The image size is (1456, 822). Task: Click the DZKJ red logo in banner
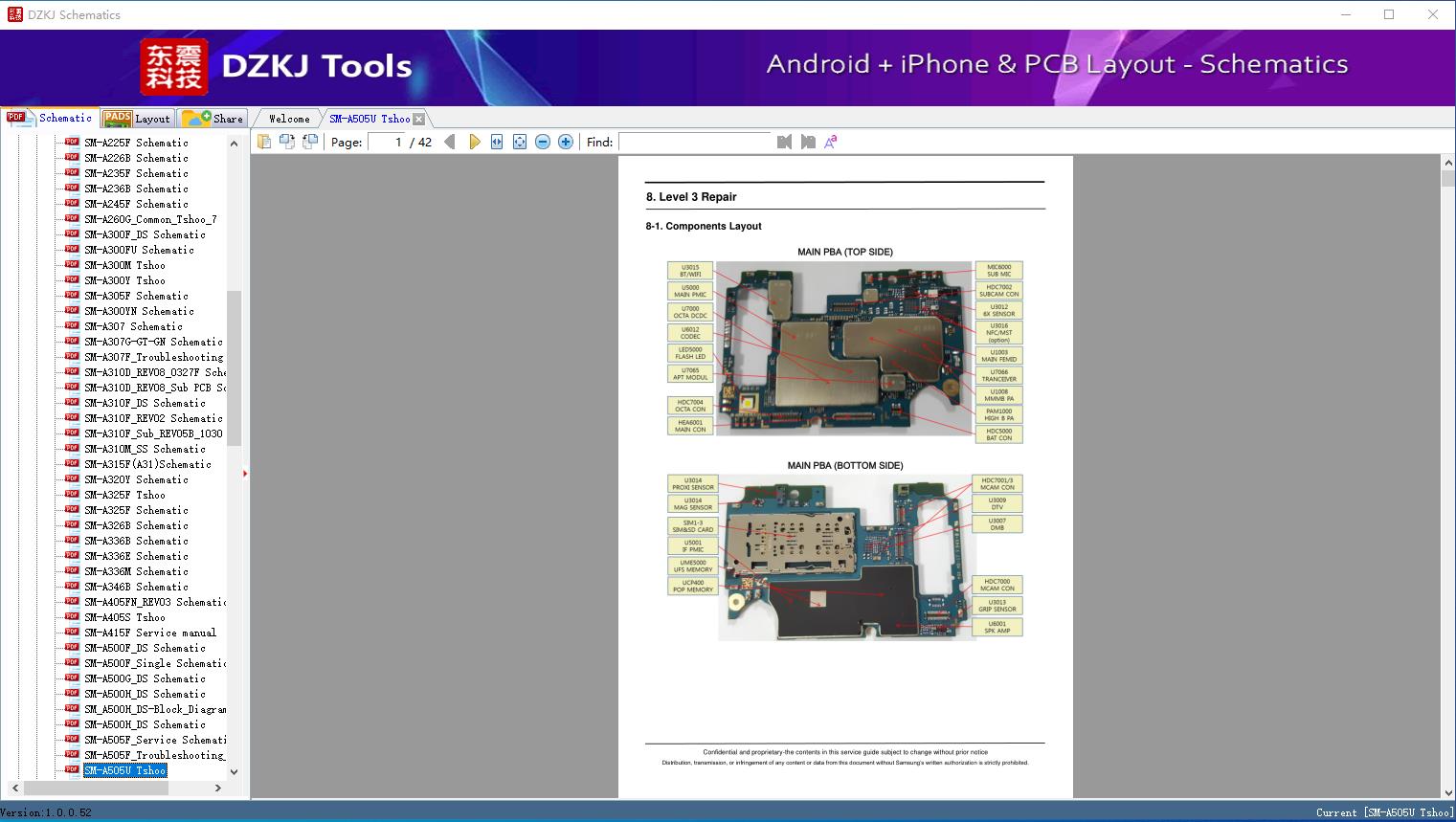click(x=173, y=67)
